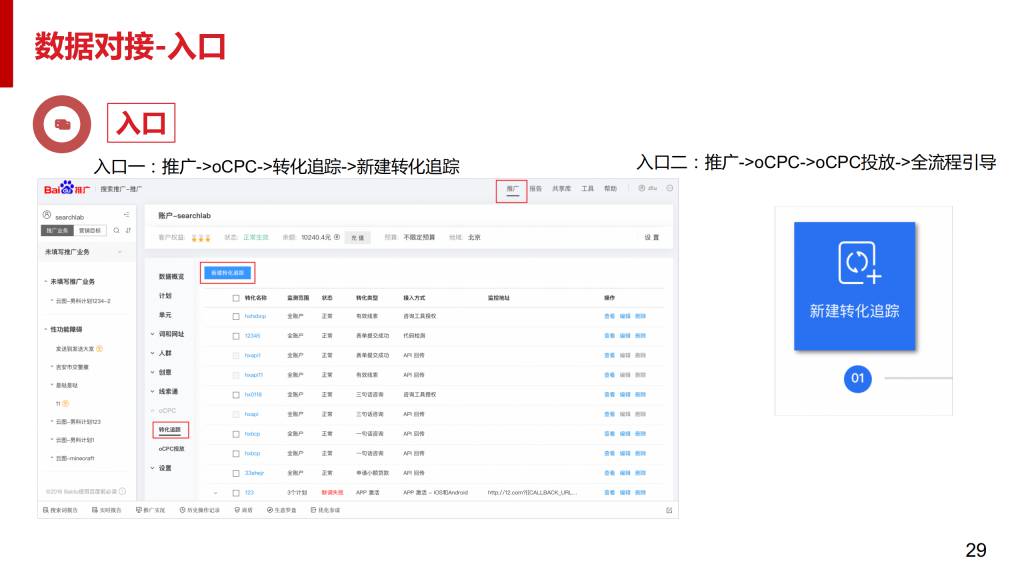
Task: Click the sort arrows icon beside search
Action: pos(128,230)
